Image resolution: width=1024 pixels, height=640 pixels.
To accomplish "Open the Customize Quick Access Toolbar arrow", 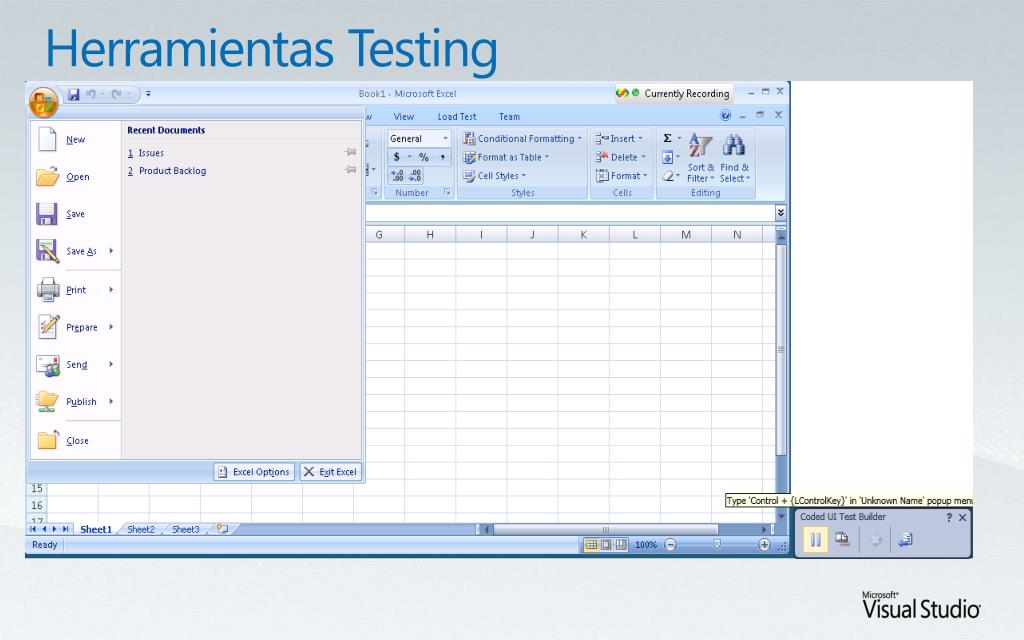I will pos(148,94).
